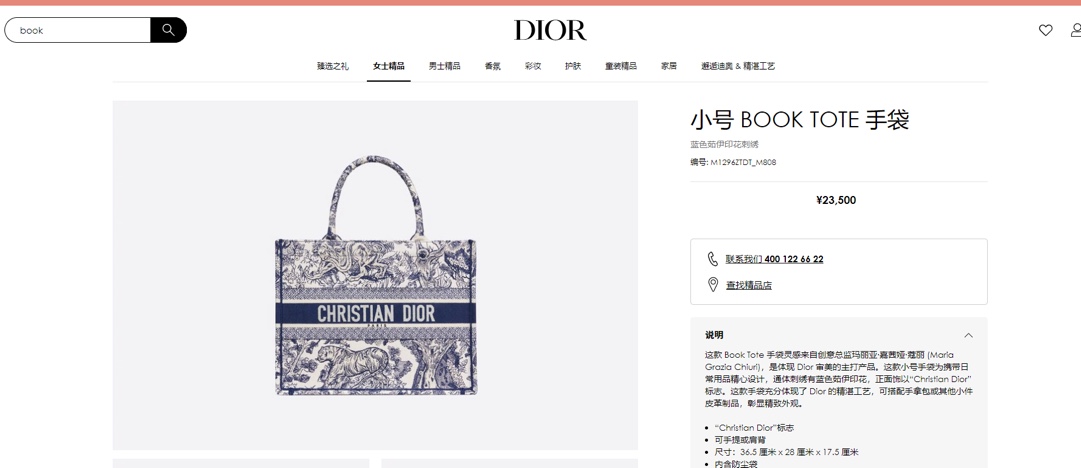This screenshot has height=468, width=1081.
Task: Open the 男士精品 menu
Action: (x=444, y=66)
